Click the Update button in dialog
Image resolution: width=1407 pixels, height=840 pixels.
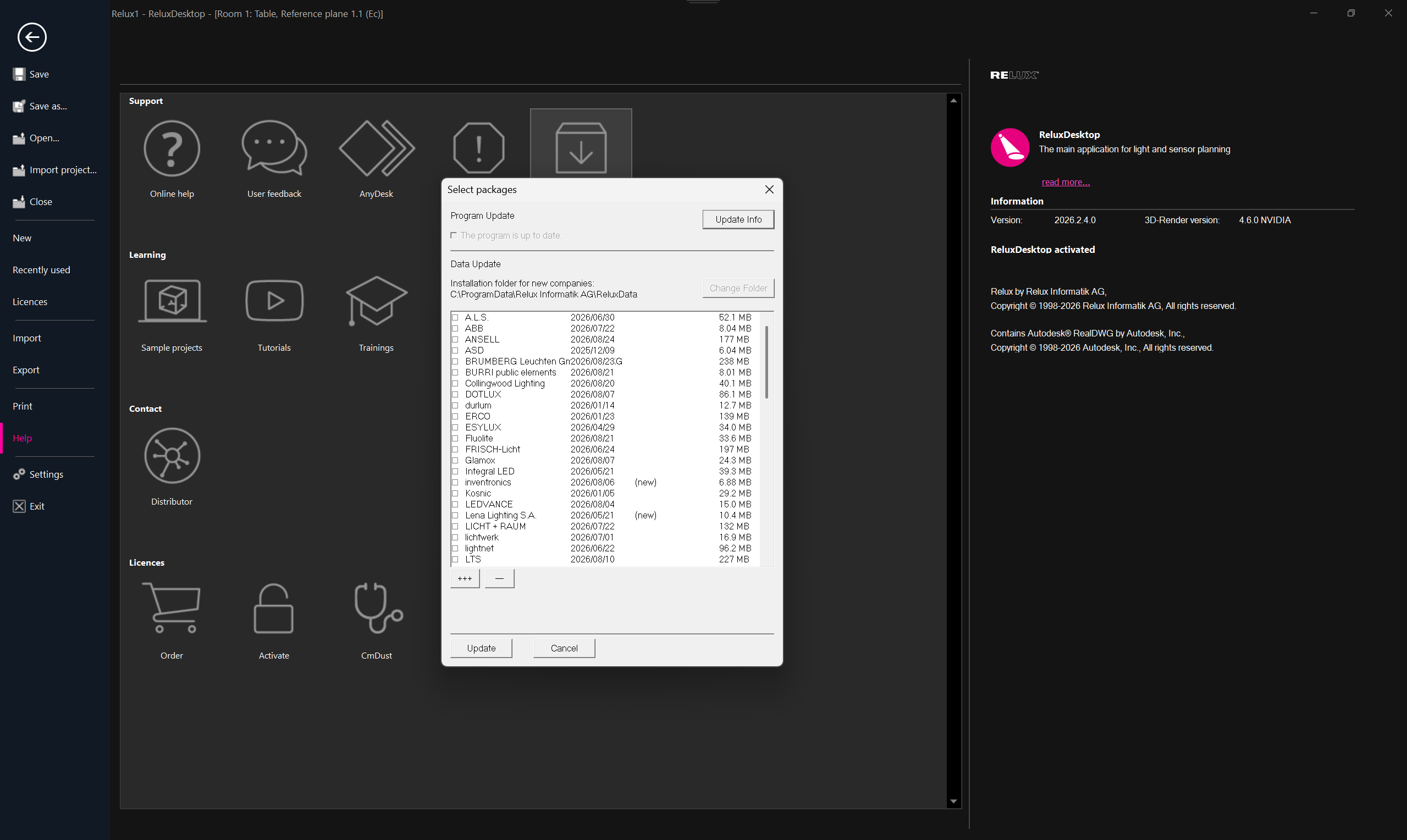(x=481, y=648)
